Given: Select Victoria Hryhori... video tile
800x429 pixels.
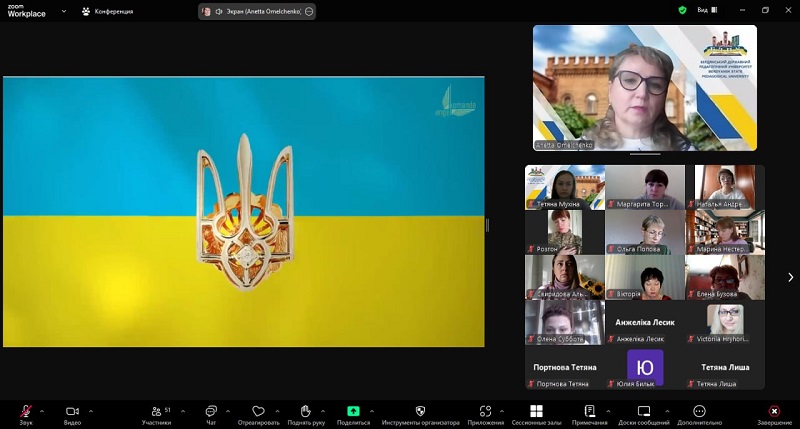Looking at the screenshot, I should [725, 322].
